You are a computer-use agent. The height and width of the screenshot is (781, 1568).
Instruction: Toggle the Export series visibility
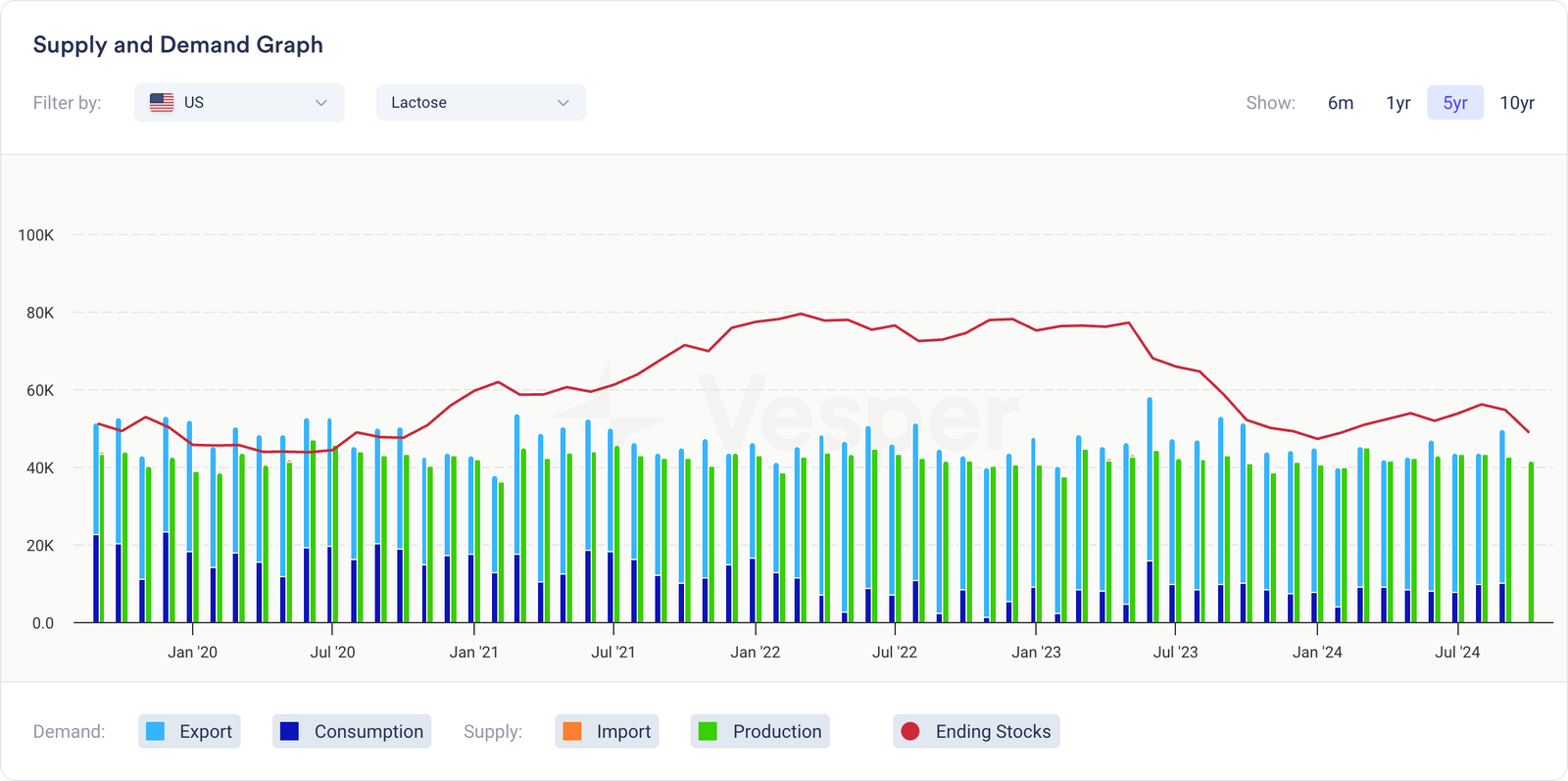coord(205,731)
